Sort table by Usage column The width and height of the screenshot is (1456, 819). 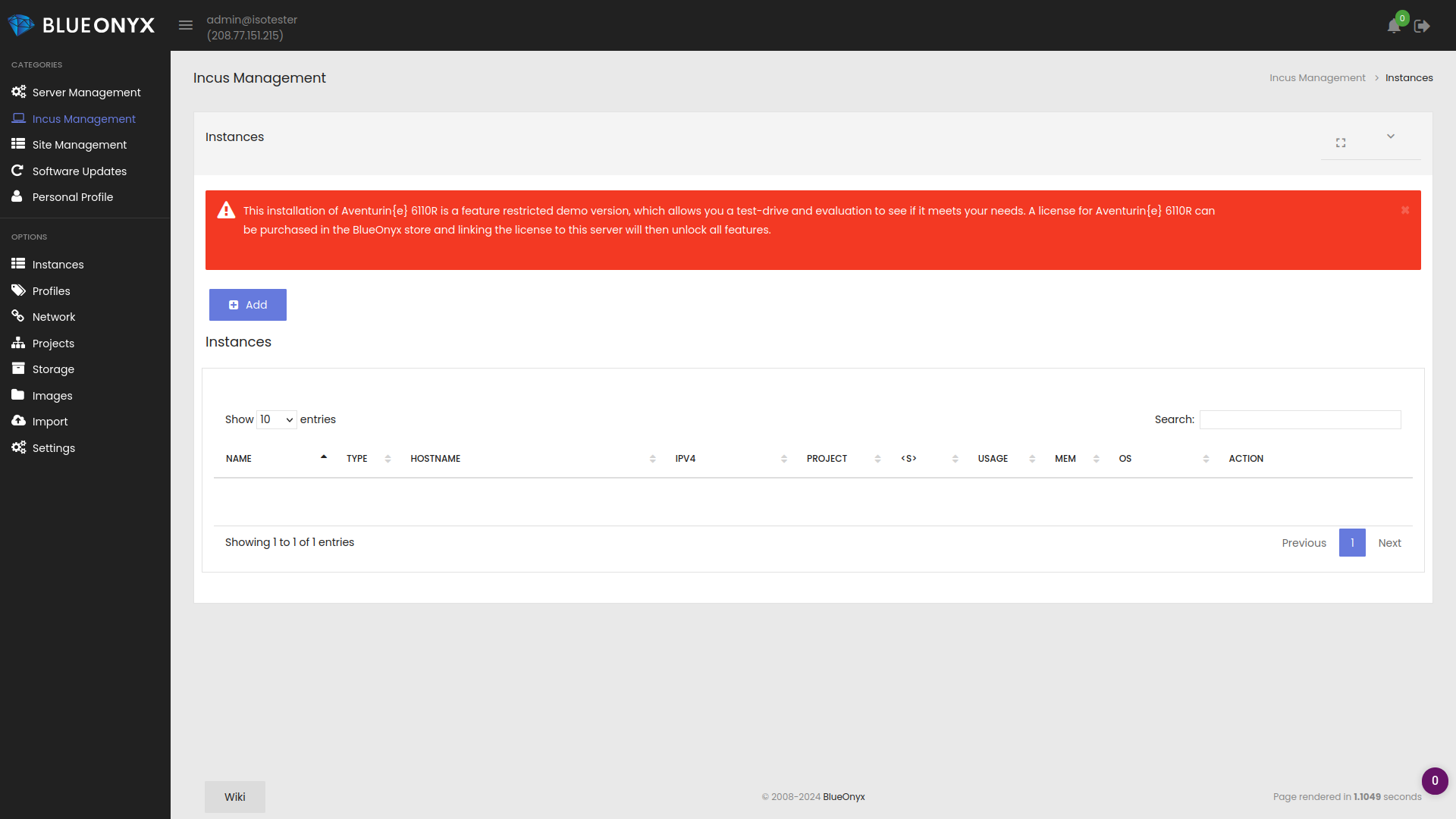tap(1006, 459)
